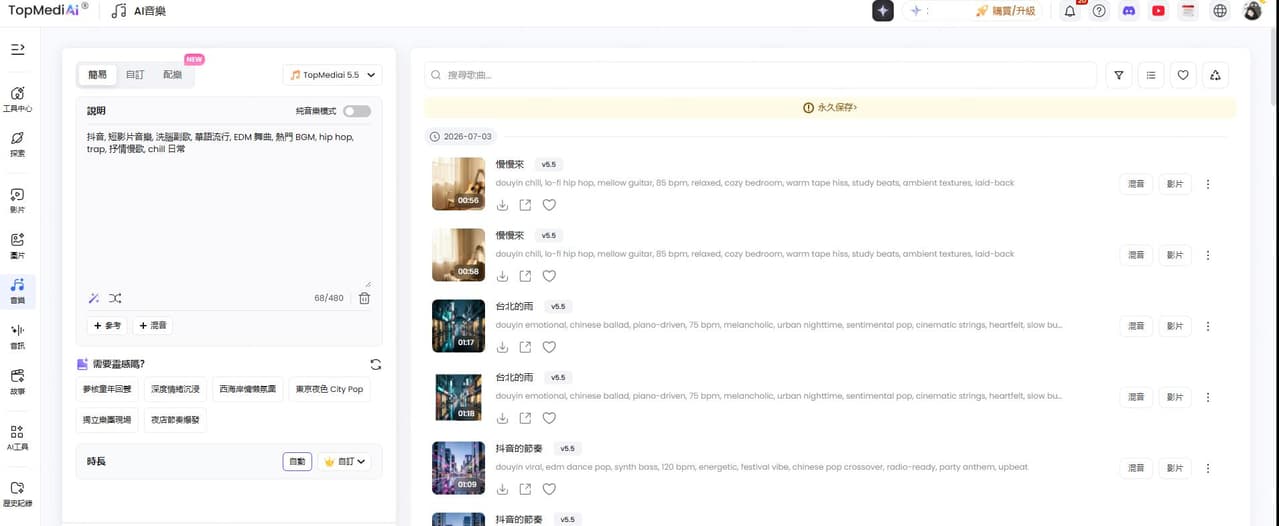Open 探索 in the left sidebar
The width and height of the screenshot is (1279, 526).
click(x=17, y=144)
